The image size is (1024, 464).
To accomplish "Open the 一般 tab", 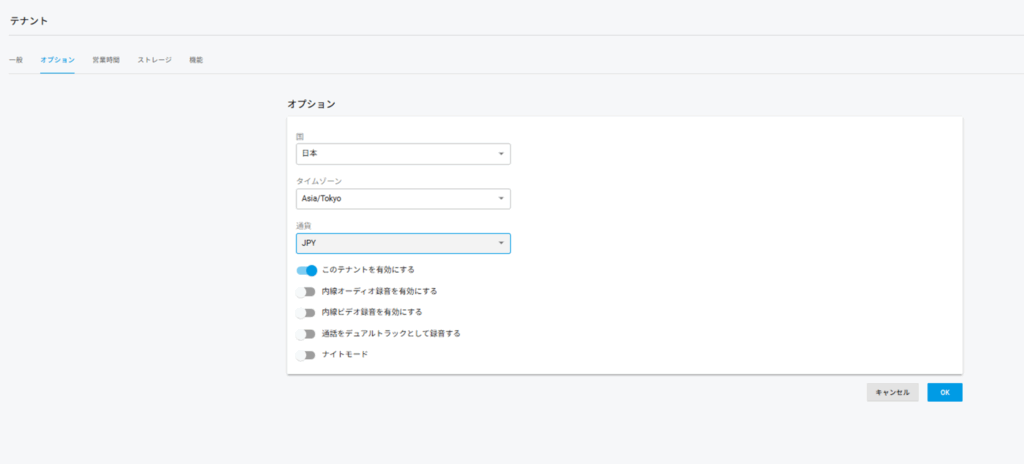I will coord(16,60).
